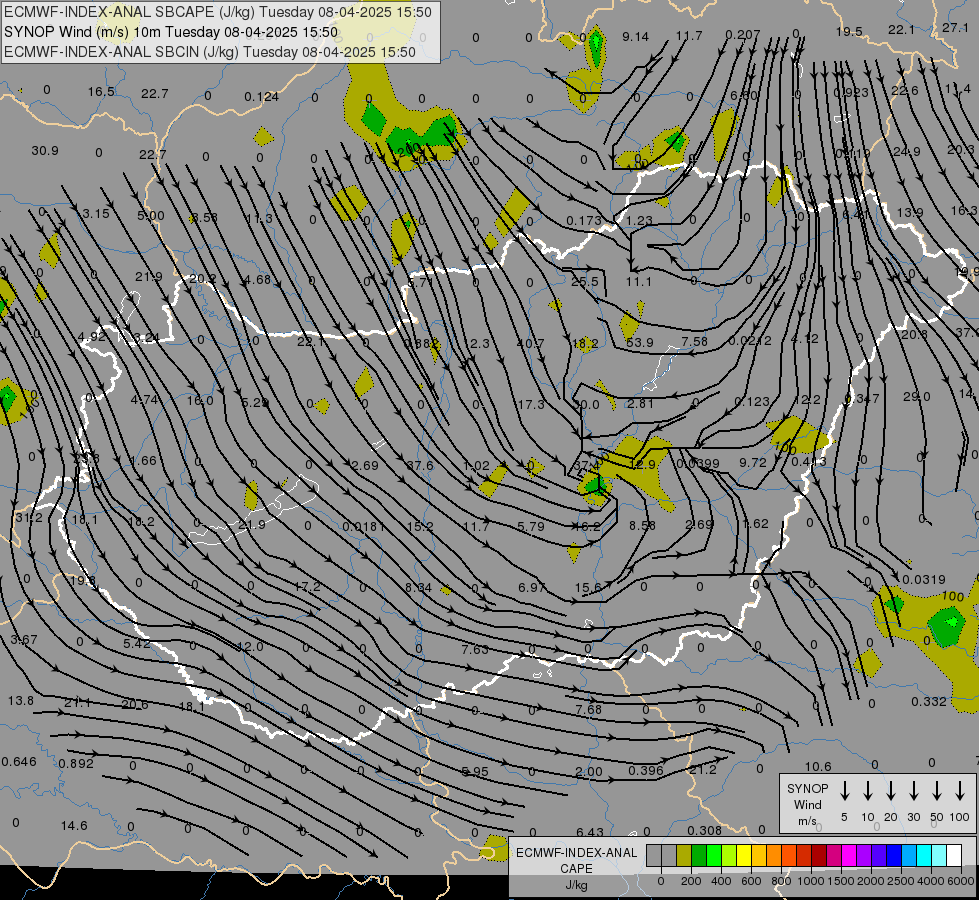Click the 0.646 value on the map

(19, 762)
